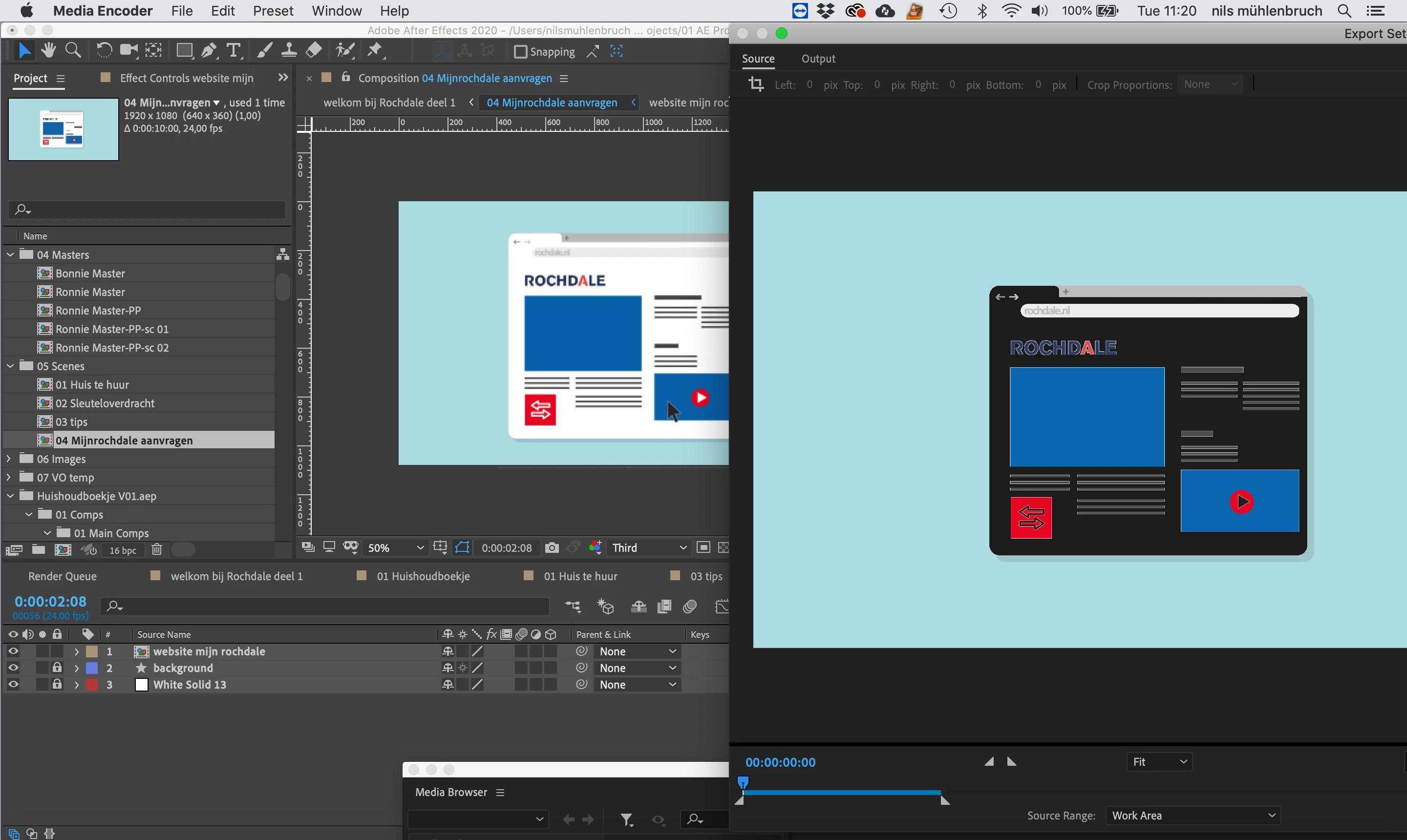Unlock the background layer
Viewport: 1407px width, 840px height.
(57, 667)
